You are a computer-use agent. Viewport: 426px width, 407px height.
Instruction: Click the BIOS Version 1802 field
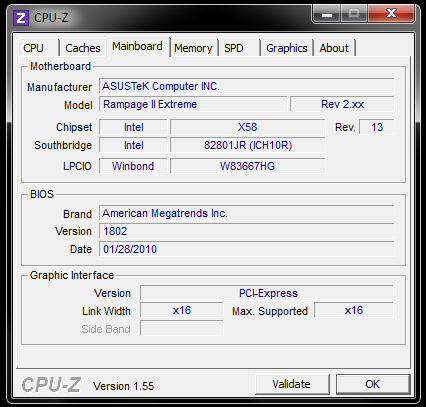[x=247, y=231]
